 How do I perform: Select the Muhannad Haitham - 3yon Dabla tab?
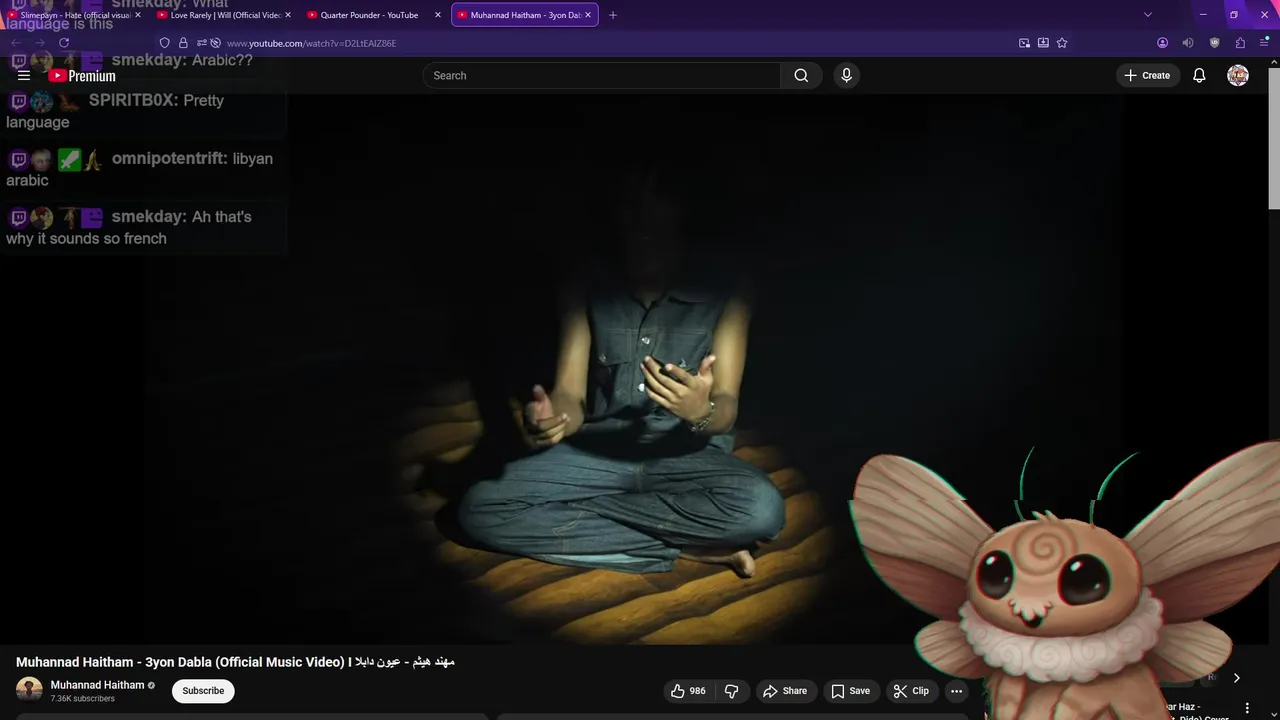[x=525, y=15]
